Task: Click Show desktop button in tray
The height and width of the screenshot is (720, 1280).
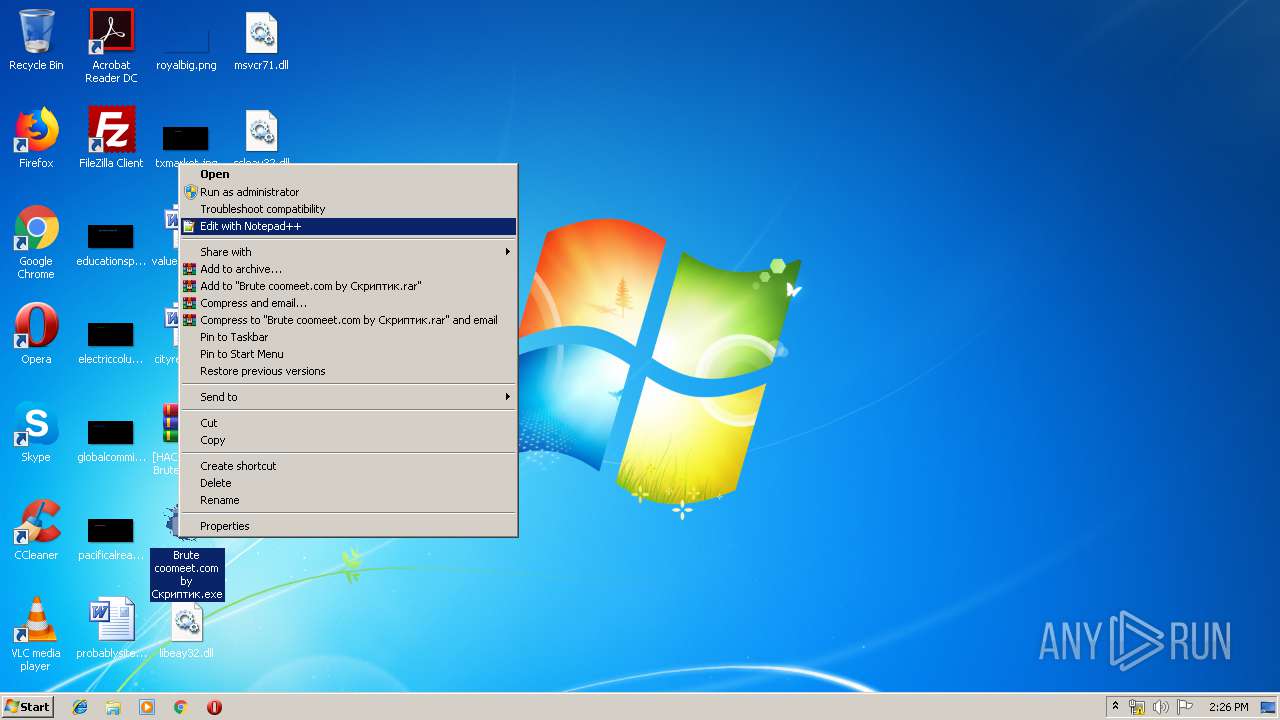Action: coord(1269,707)
